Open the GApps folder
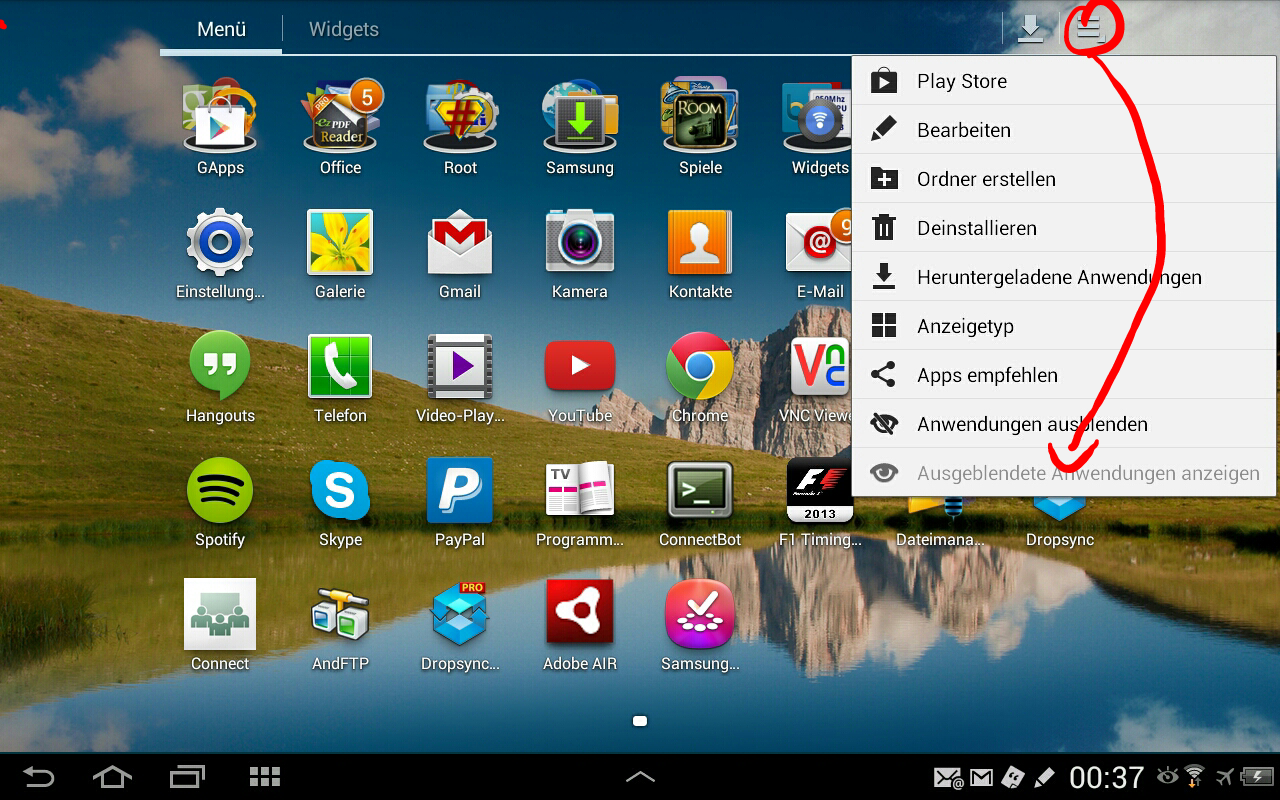1280x800 pixels. coord(220,116)
